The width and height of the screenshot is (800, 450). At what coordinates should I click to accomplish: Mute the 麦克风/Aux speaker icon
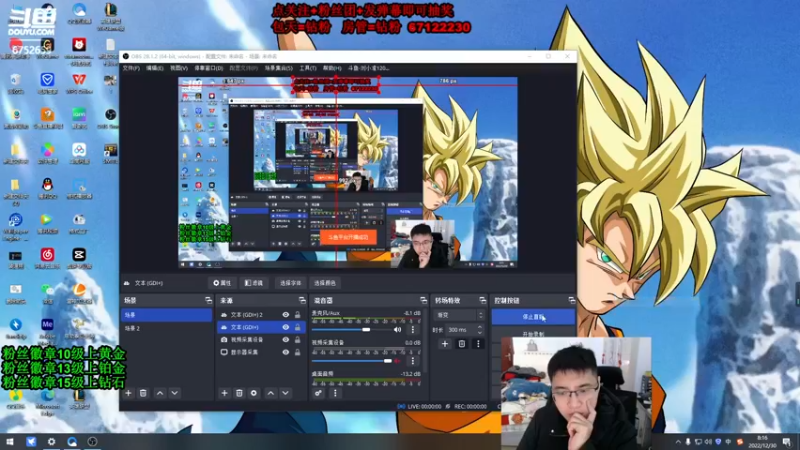tap(397, 330)
